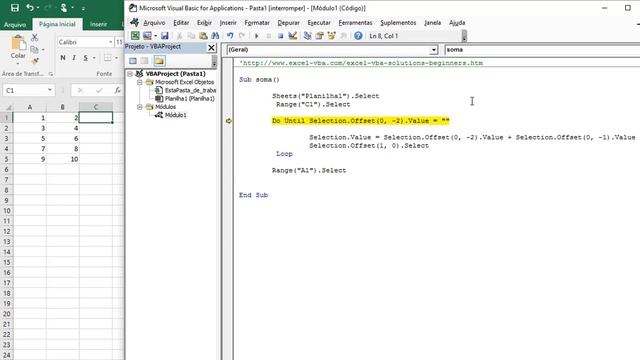Click the Find binoculars icon in VBA toolbar
Viewport: 640px width, 360px height.
(x=215, y=36)
